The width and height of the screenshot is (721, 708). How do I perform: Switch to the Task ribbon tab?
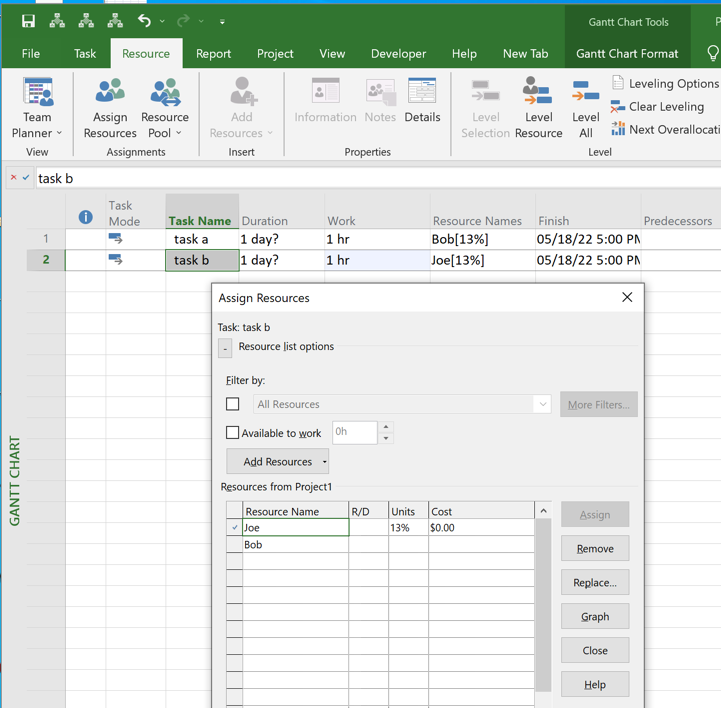85,54
